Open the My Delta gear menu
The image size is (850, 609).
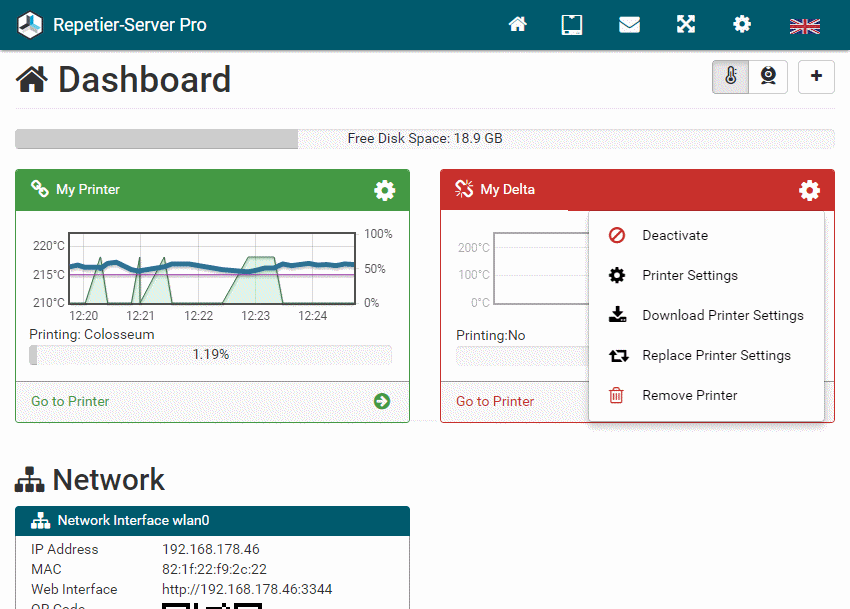coord(809,190)
